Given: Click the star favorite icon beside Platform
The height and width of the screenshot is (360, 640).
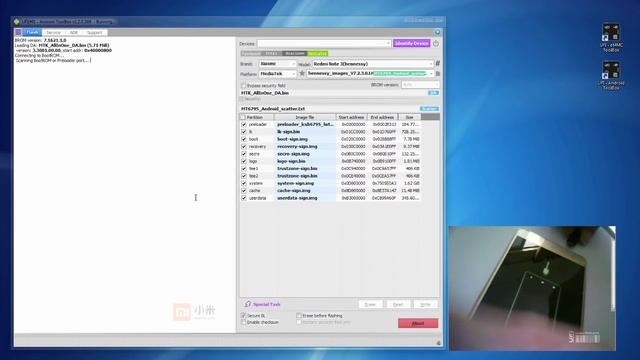Looking at the screenshot, I should pyautogui.click(x=302, y=73).
